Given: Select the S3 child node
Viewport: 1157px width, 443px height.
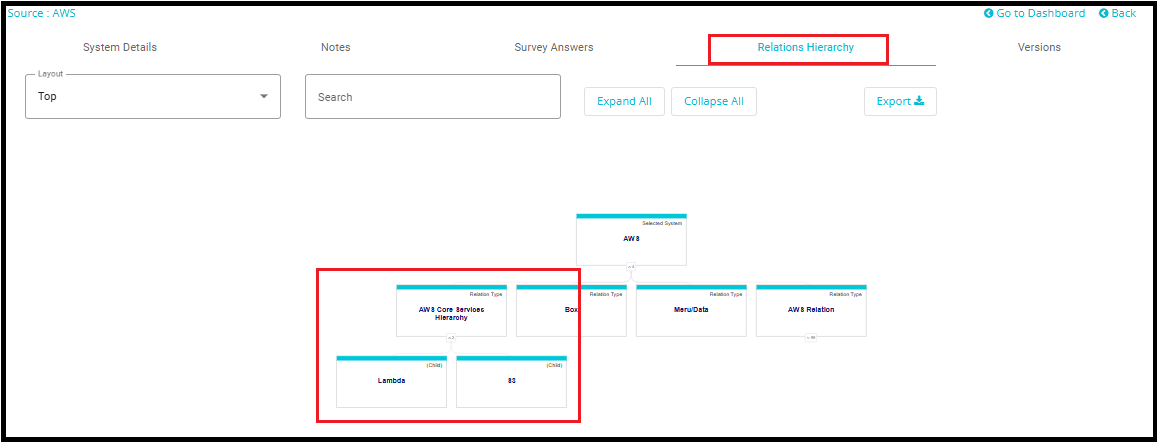Looking at the screenshot, I should [511, 381].
